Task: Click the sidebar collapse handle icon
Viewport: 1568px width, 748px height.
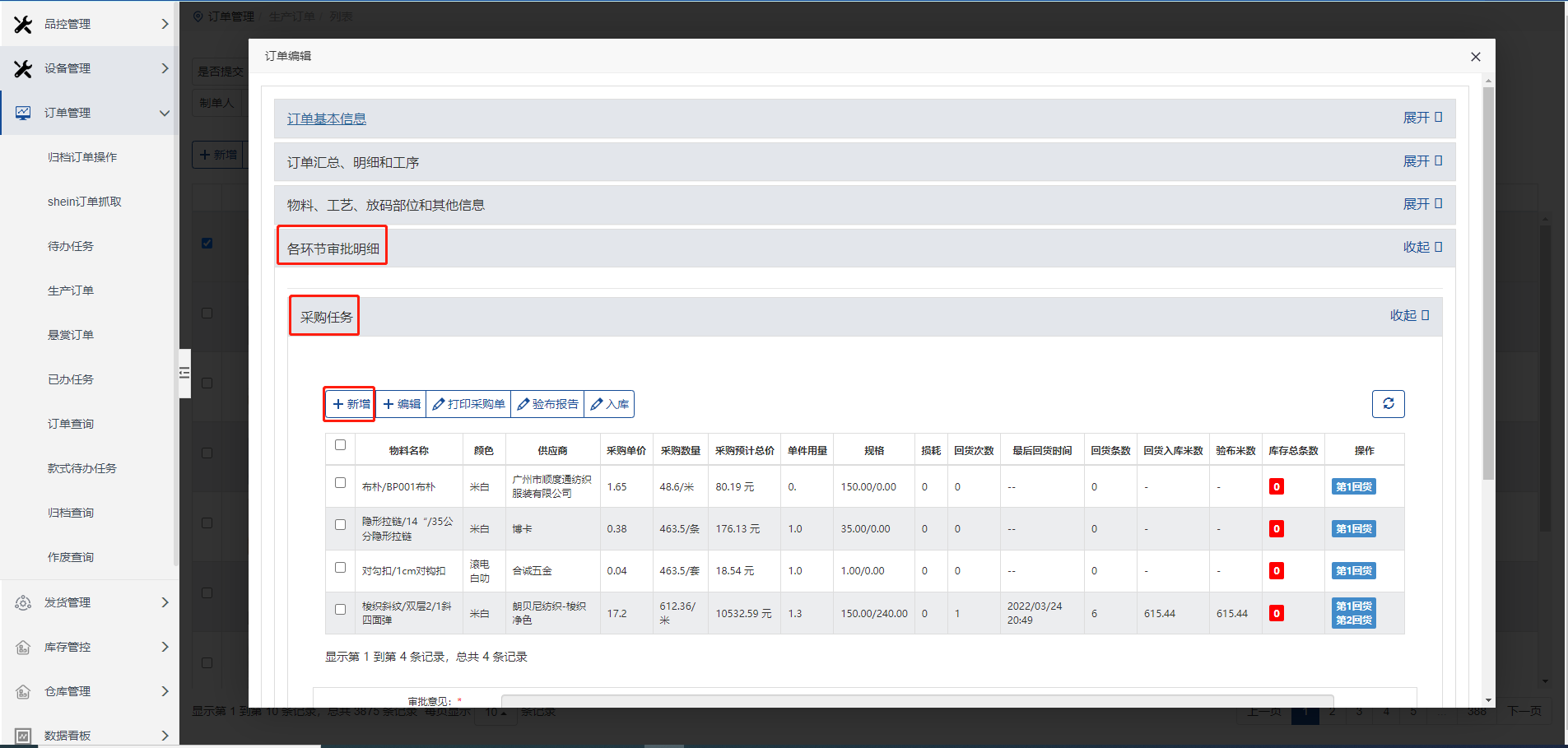Action: (x=184, y=373)
